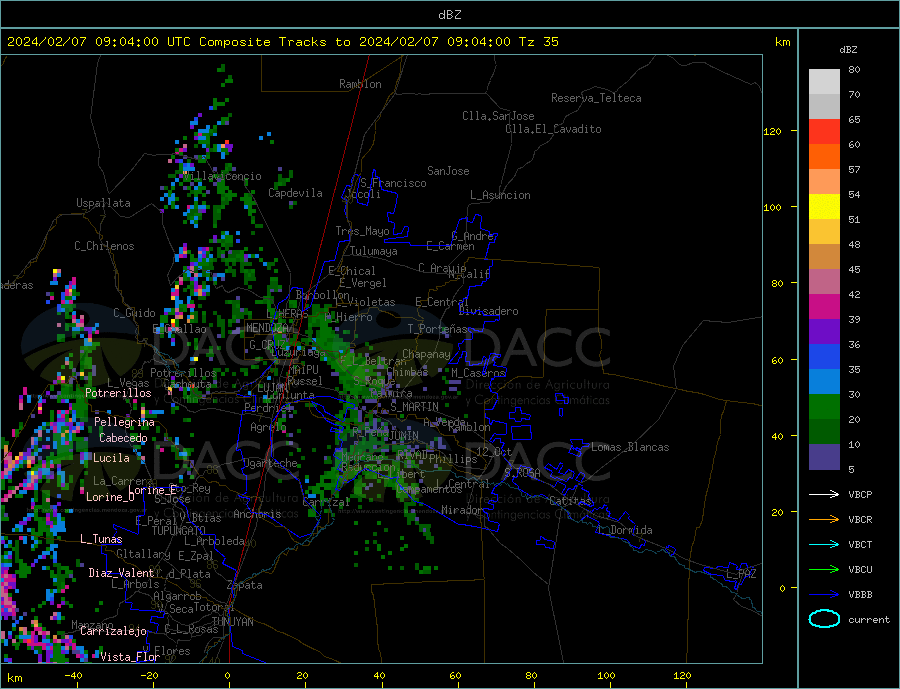Viewport: 900px width, 689px height.
Task: Click the TUNUYAN place label
Action: [x=232, y=622]
